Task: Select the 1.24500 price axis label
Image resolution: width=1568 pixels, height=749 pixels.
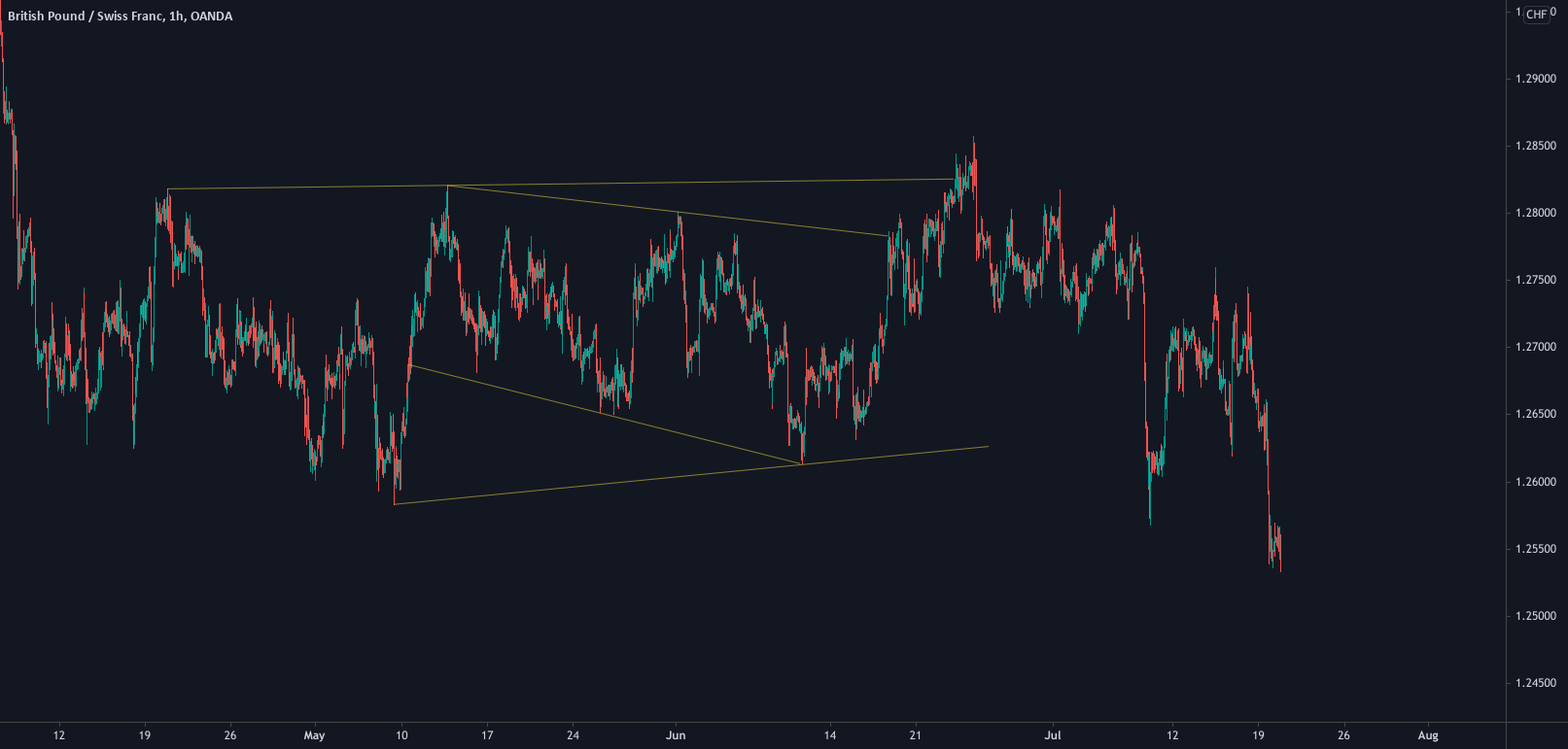Action: pos(1536,683)
